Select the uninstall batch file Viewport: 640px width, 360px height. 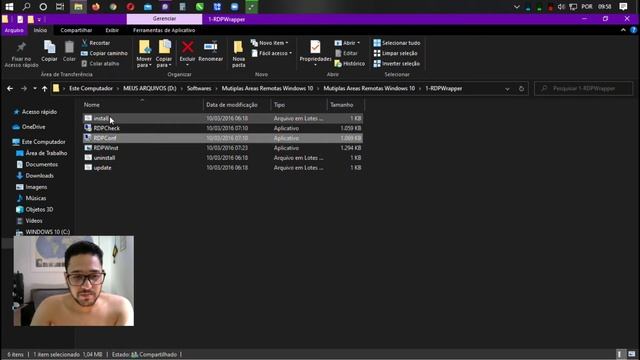pos(223,158)
